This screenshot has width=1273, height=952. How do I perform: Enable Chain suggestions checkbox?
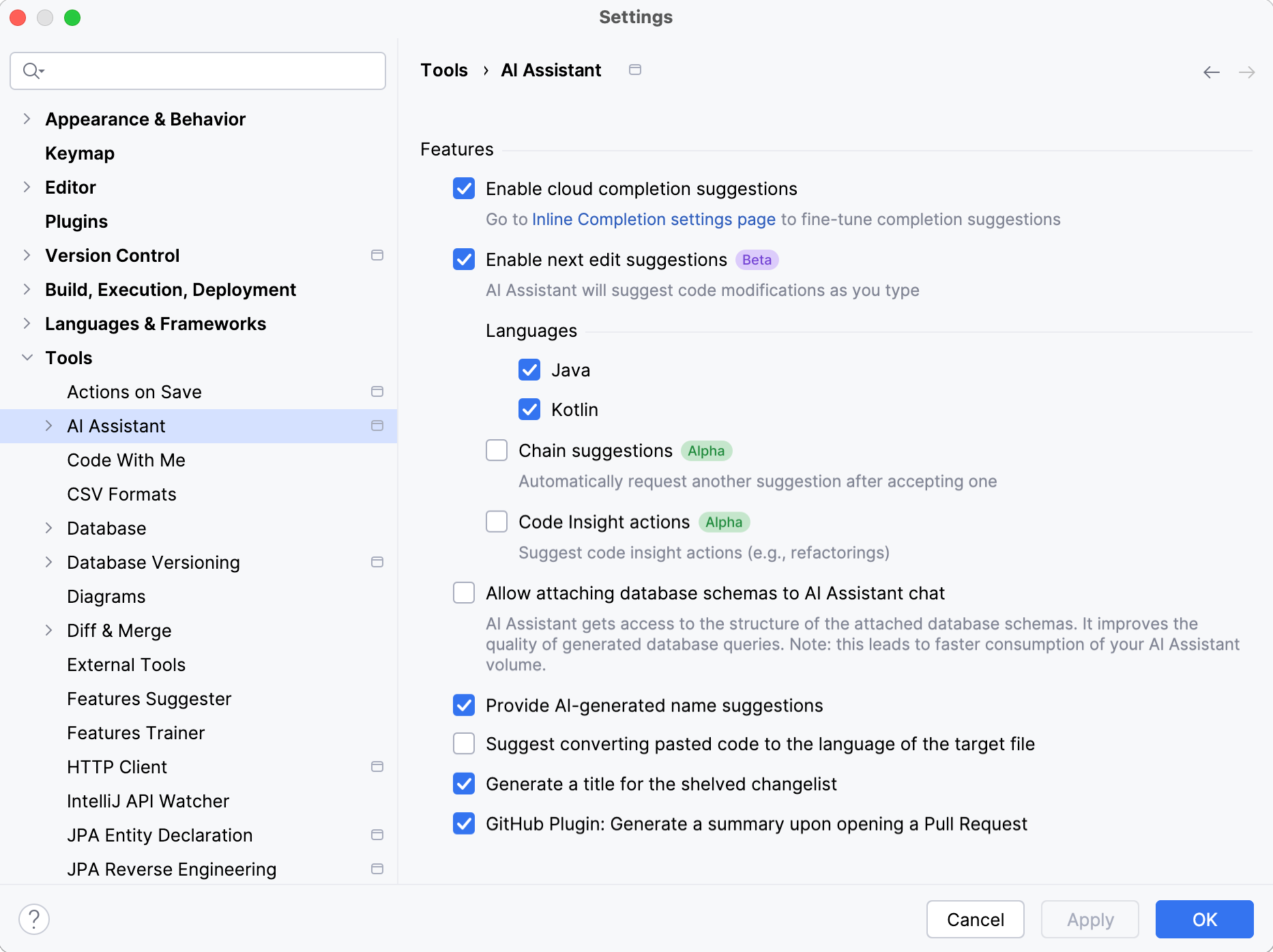pyautogui.click(x=497, y=450)
